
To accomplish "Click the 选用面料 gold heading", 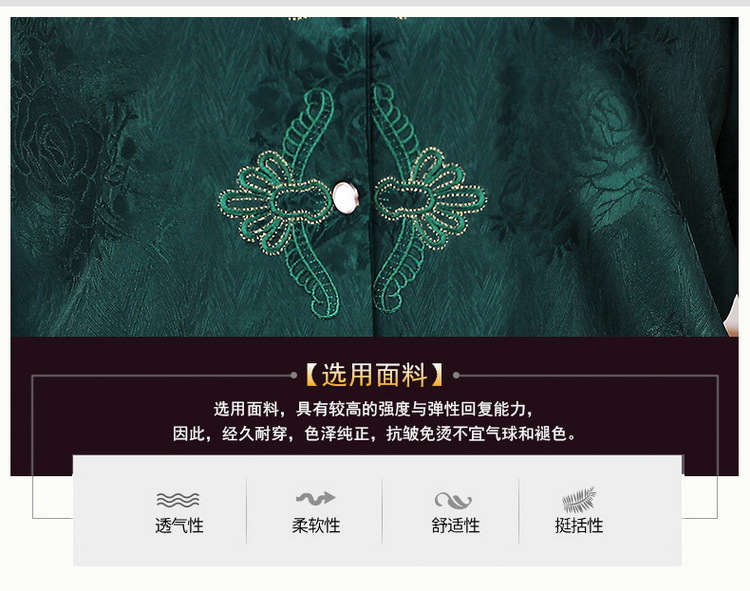I will [375, 374].
